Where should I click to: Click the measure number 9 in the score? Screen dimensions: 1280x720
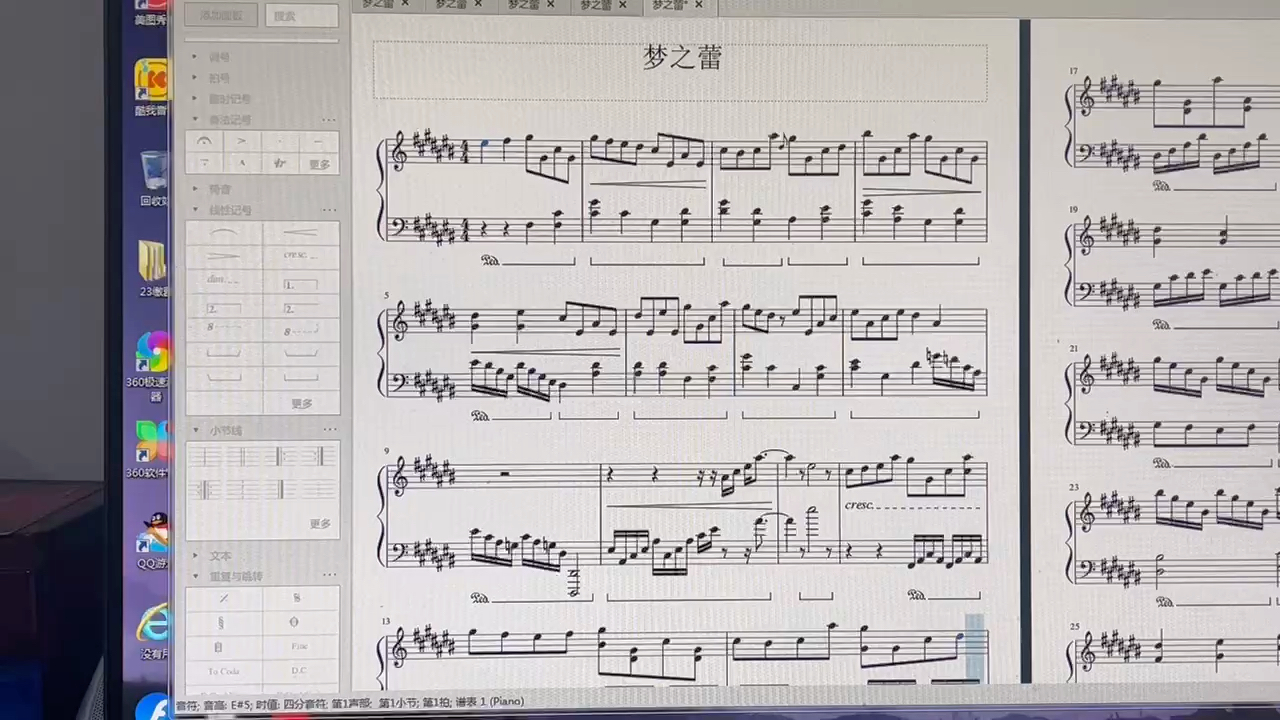(x=388, y=451)
